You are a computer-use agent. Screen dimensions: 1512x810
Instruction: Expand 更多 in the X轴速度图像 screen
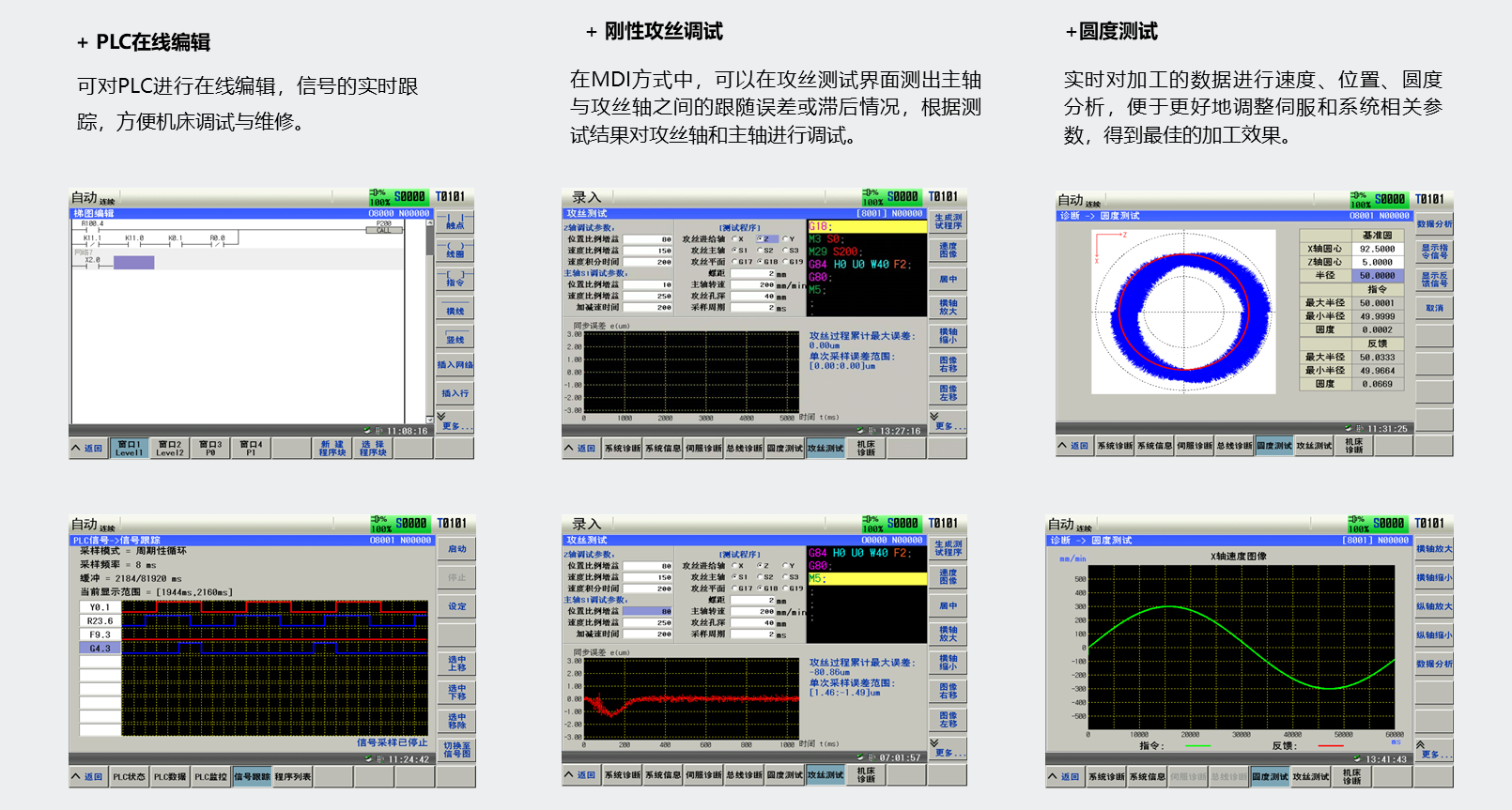1432,751
